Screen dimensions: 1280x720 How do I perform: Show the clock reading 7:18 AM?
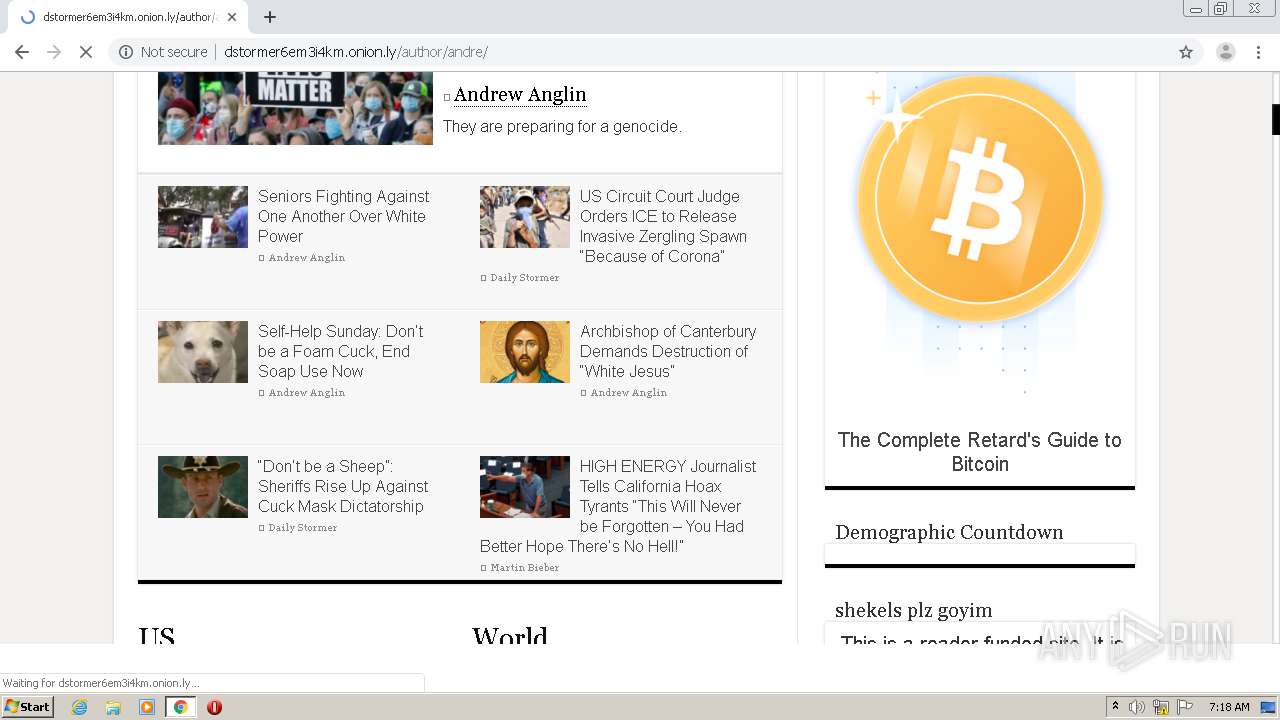click(1229, 707)
